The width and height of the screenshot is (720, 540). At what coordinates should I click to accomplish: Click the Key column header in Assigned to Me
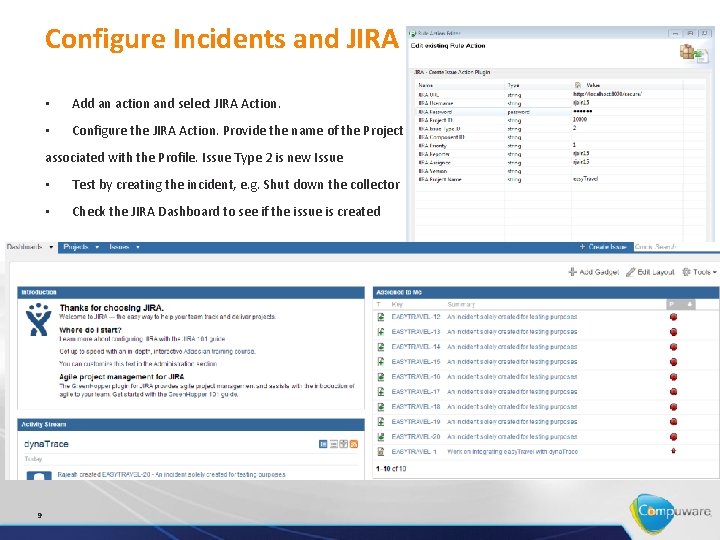[x=397, y=304]
